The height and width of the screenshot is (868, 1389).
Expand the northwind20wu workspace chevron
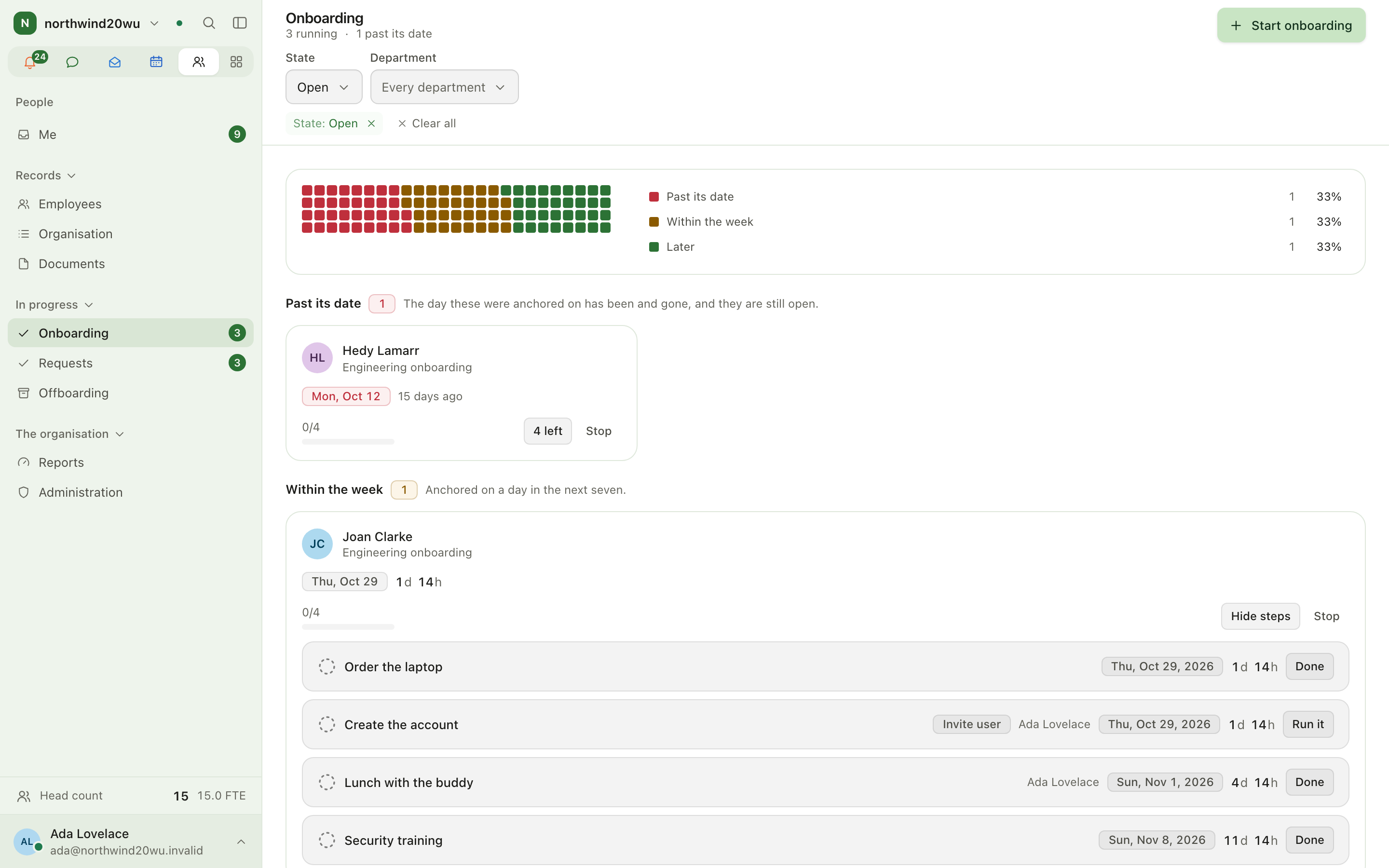(x=154, y=24)
